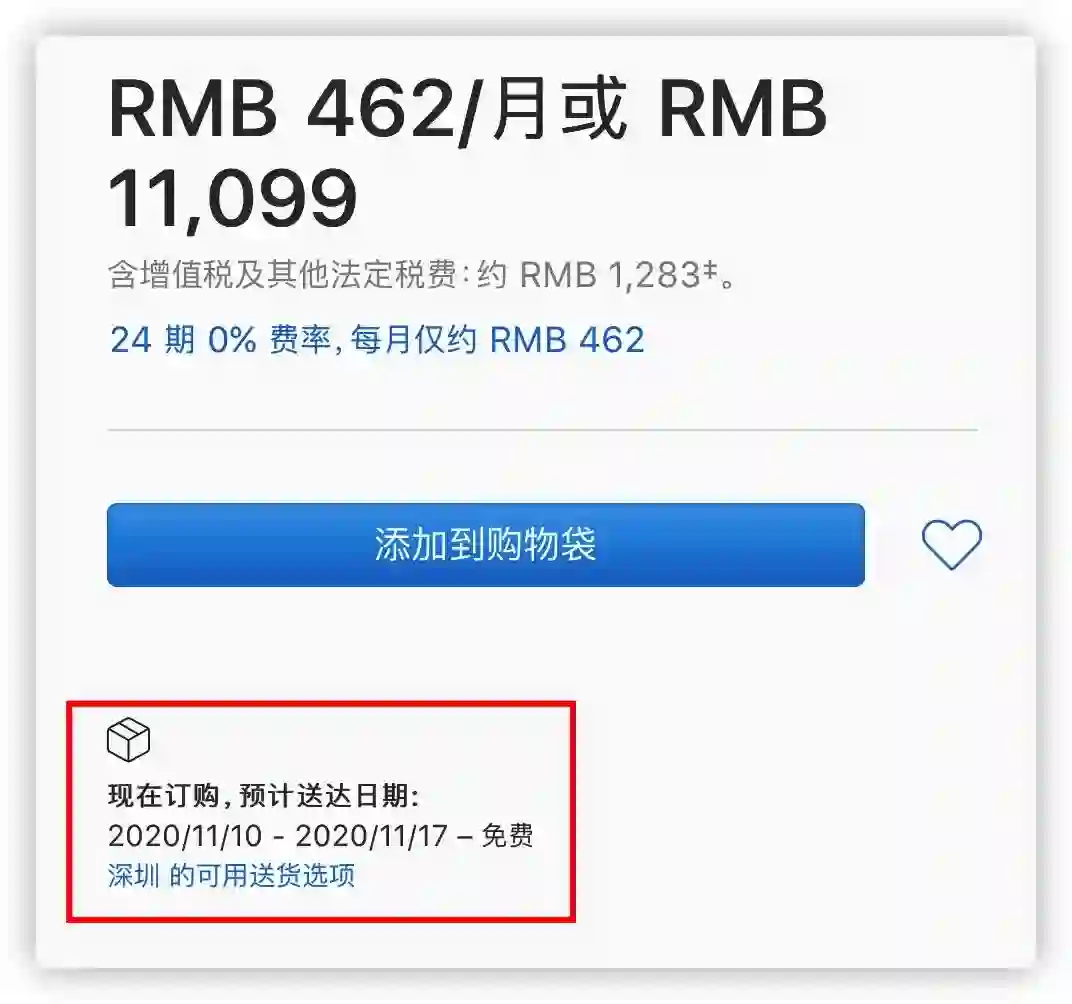Click RMB 462 inside the financing link

tap(567, 340)
